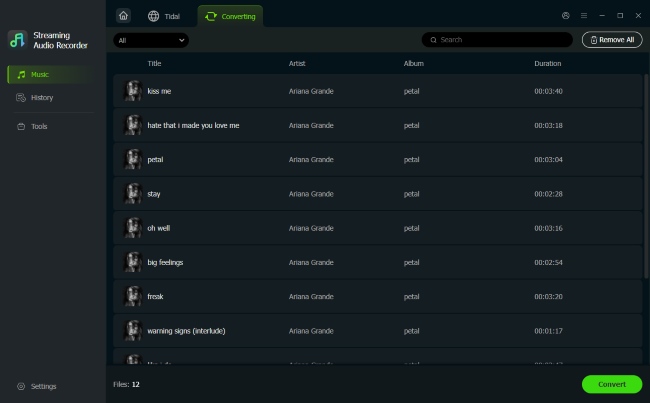Viewport: 650px width, 403px height.
Task: Select the track titled petal
Action: point(155,160)
